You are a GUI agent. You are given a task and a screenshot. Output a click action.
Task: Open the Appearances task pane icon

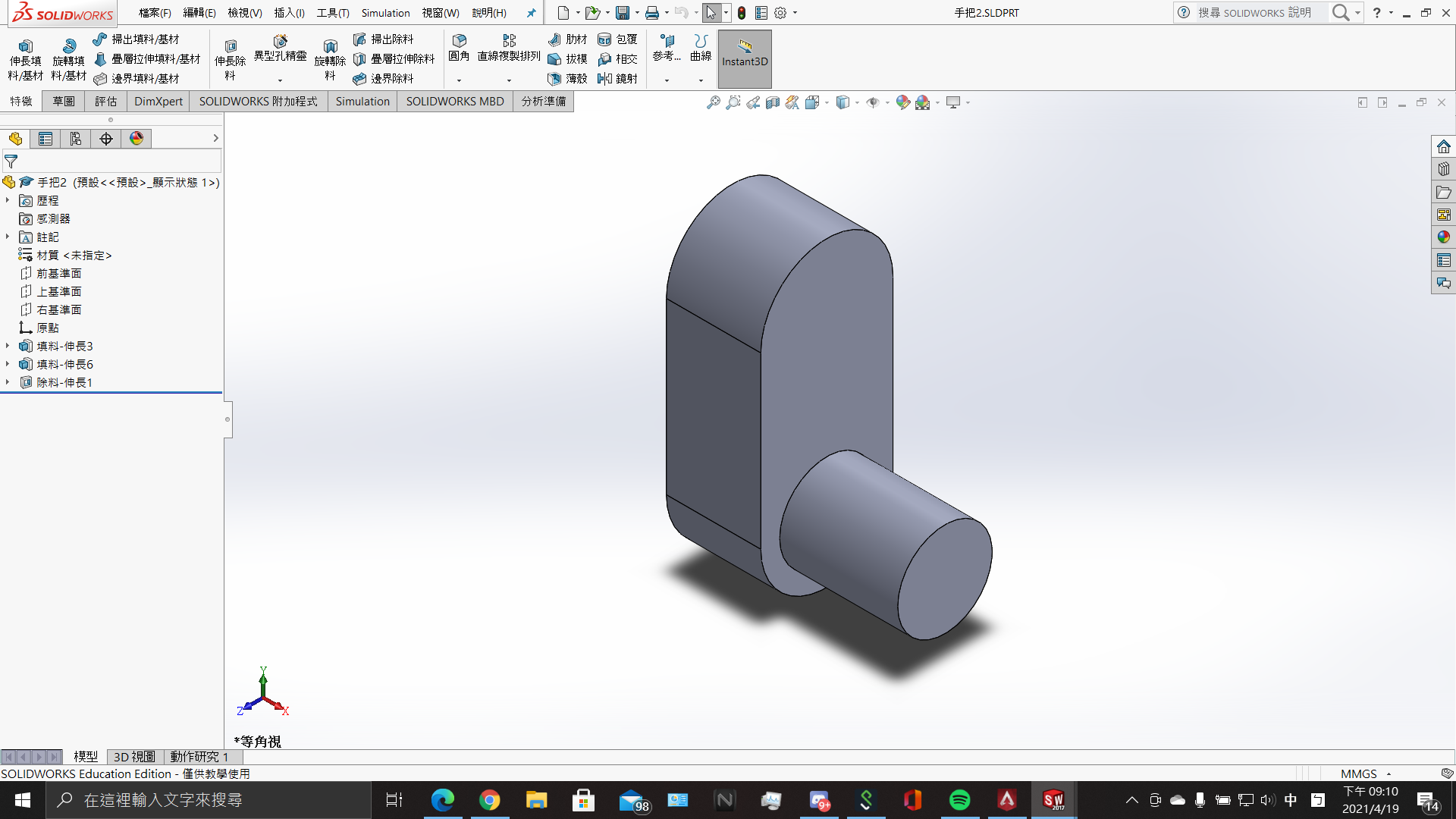point(1443,237)
